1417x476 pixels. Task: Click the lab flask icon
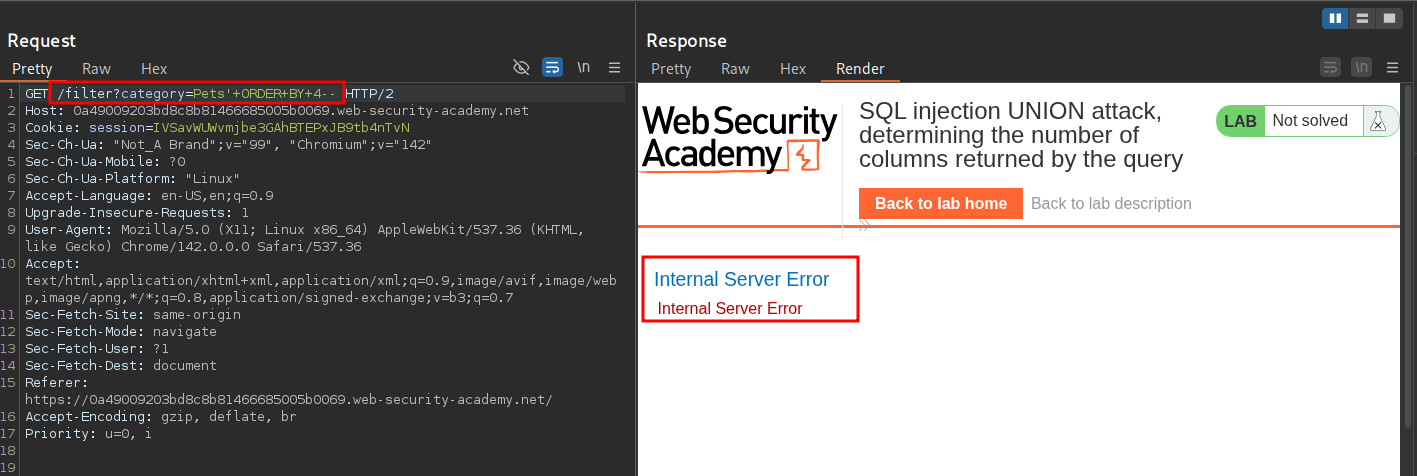pos(1379,122)
